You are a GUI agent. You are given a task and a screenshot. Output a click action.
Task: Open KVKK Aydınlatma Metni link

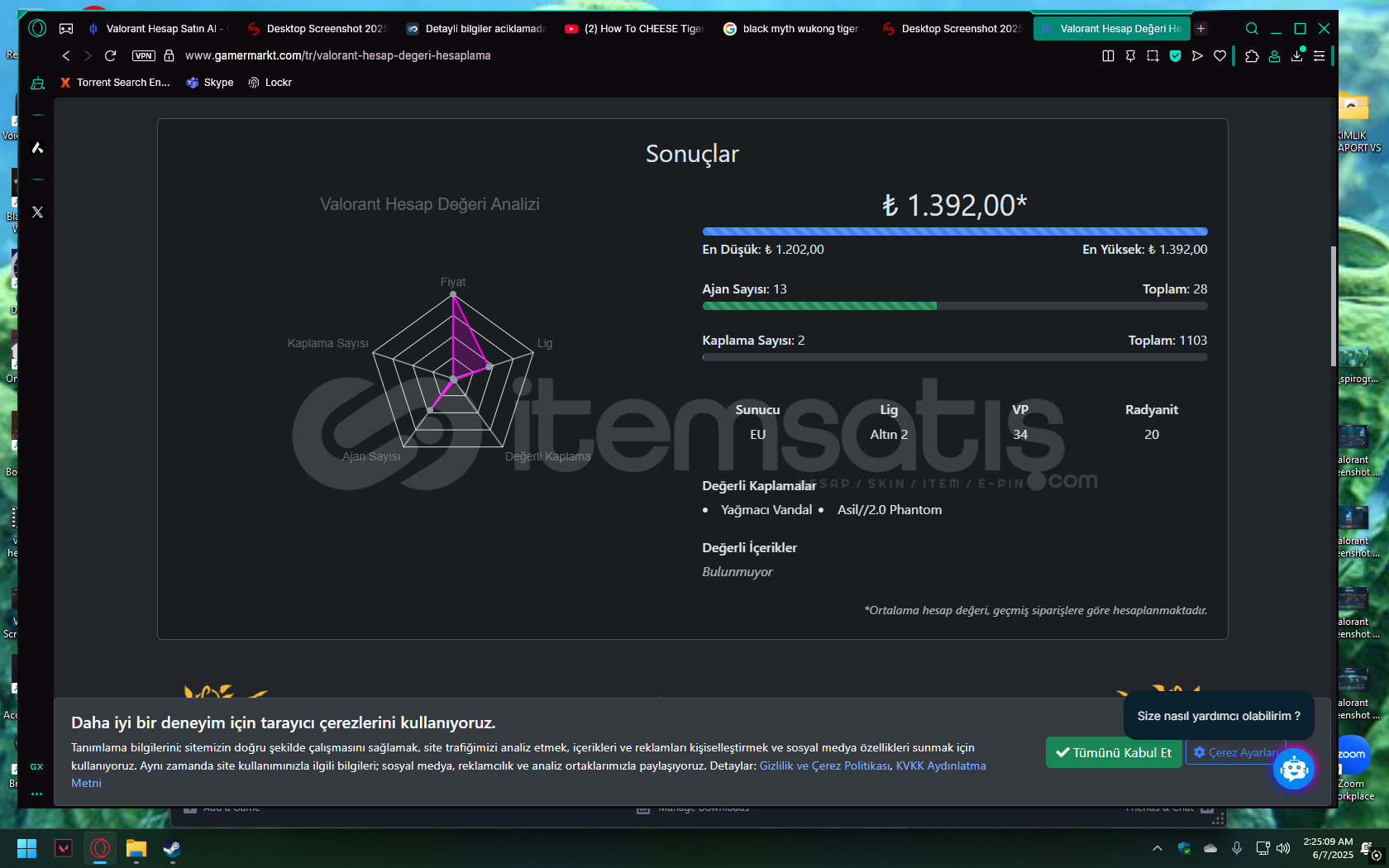point(941,765)
